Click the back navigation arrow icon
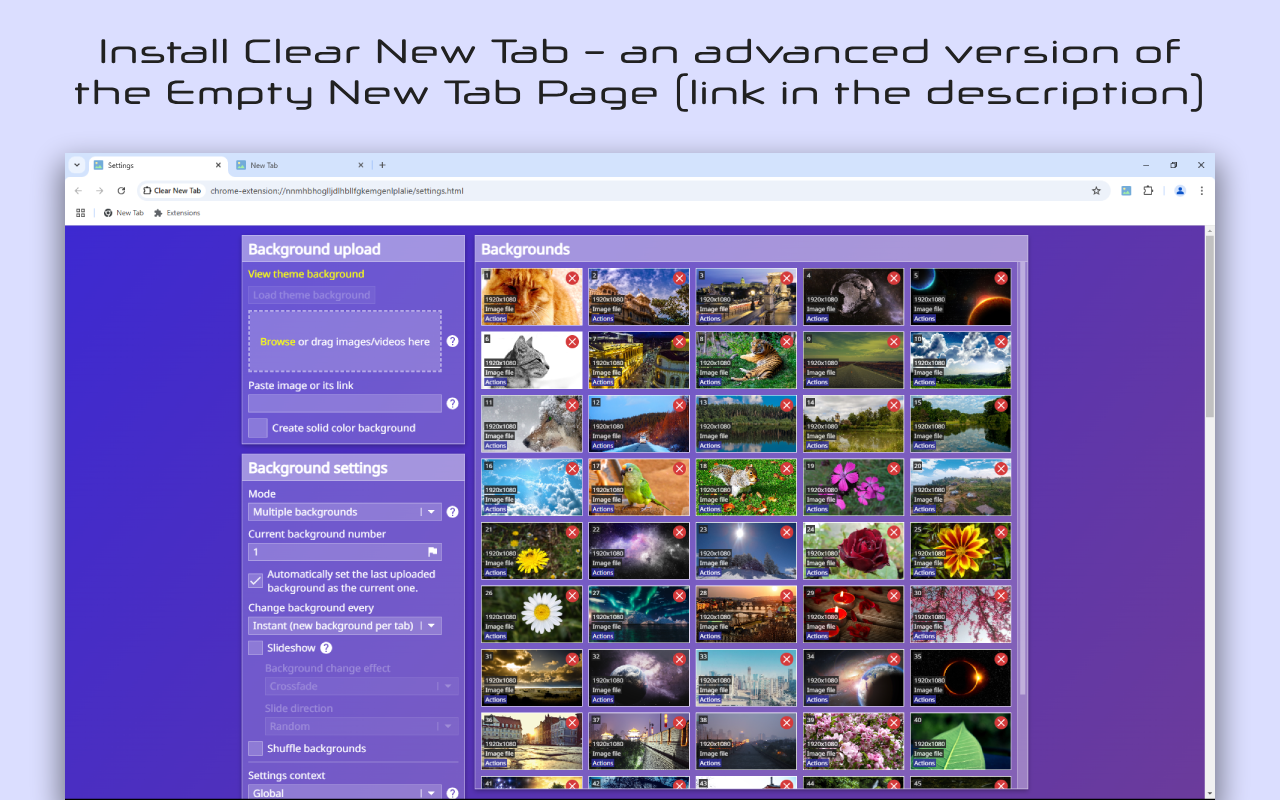This screenshot has width=1280, height=800. pyautogui.click(x=78, y=190)
